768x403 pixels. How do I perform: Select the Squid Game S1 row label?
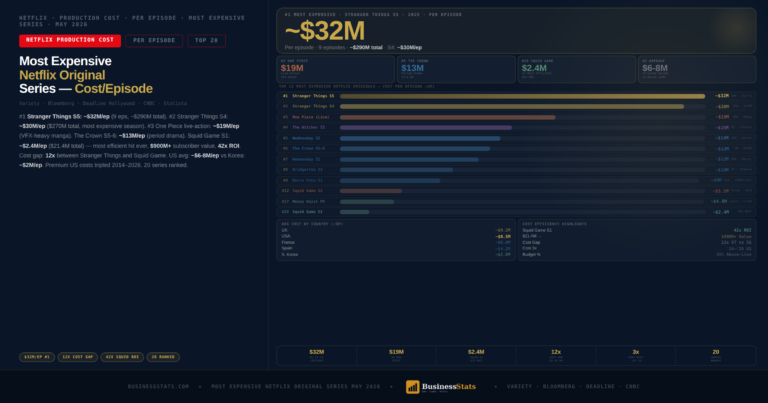(308, 212)
